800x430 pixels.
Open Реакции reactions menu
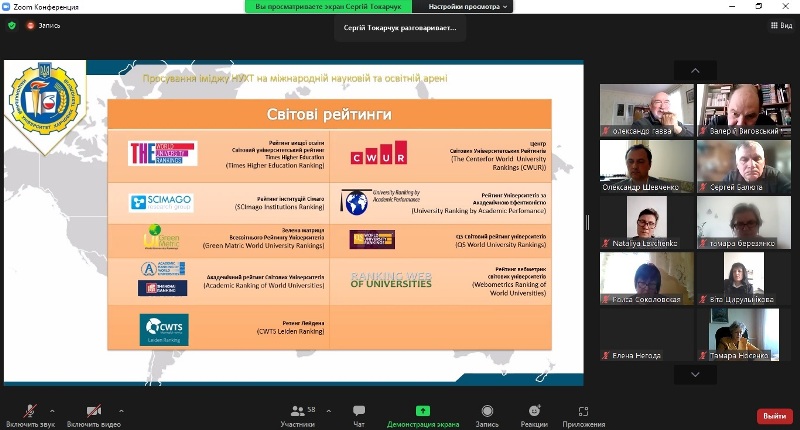point(534,416)
